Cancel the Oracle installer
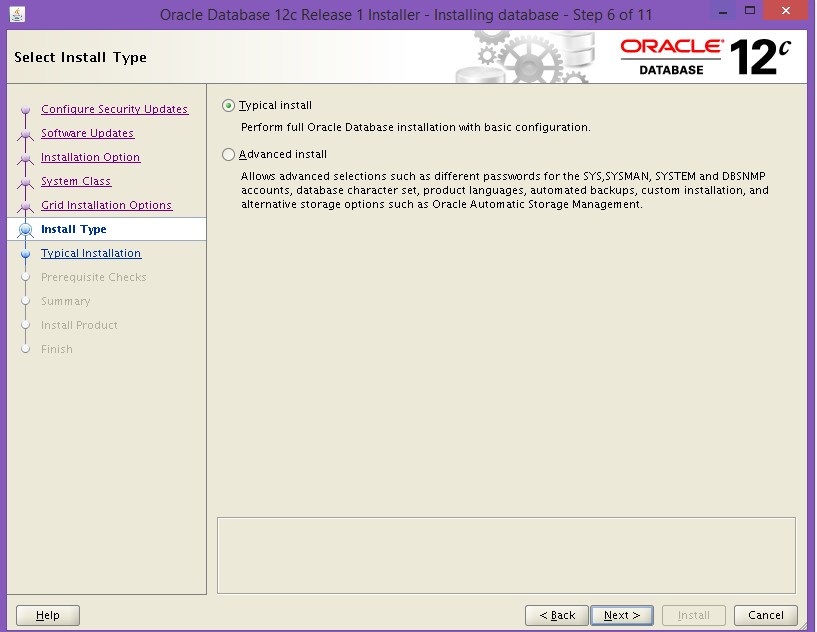The width and height of the screenshot is (817, 632). click(765, 615)
